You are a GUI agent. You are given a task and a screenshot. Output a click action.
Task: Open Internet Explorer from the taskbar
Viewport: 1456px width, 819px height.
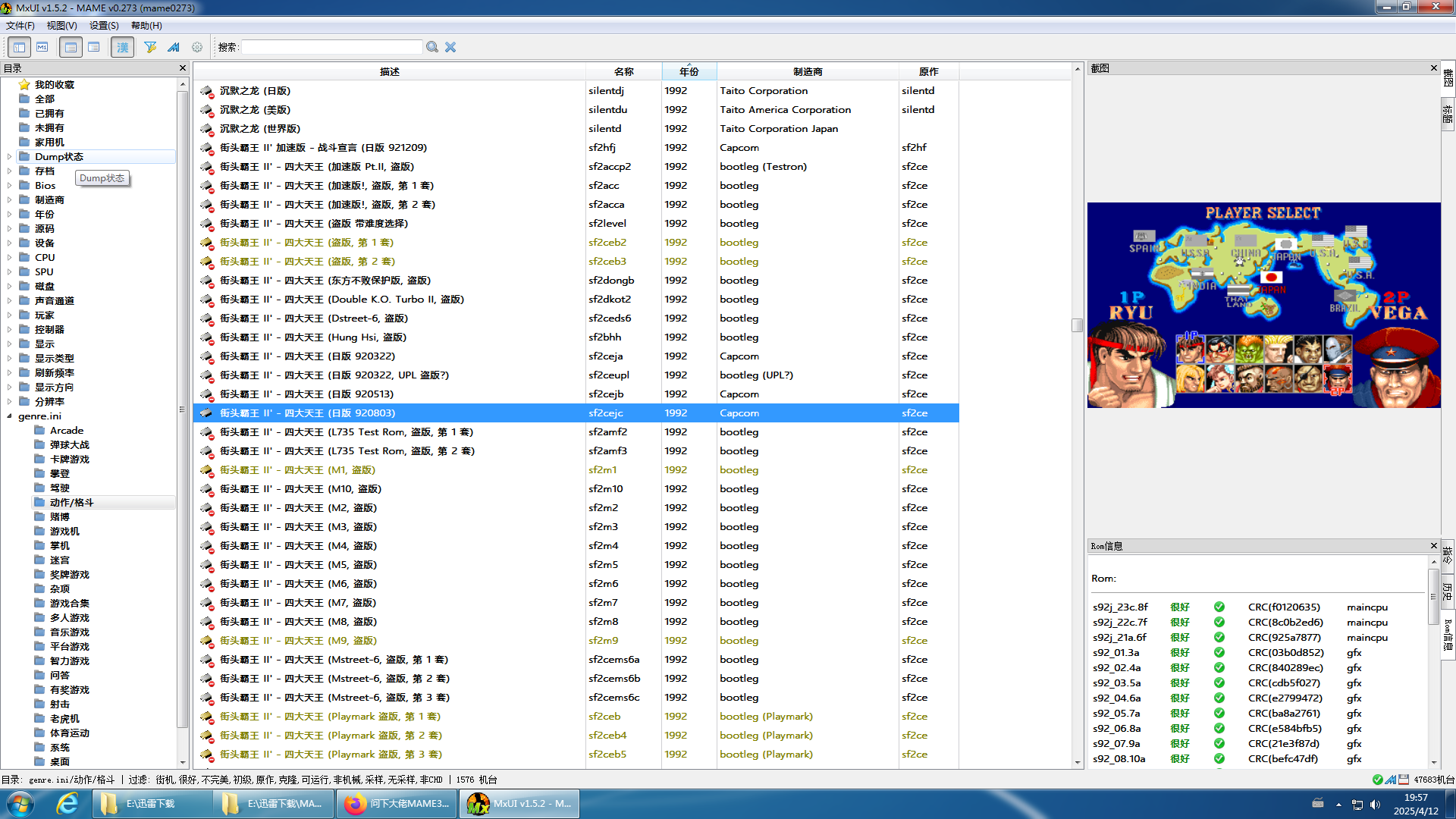click(67, 804)
